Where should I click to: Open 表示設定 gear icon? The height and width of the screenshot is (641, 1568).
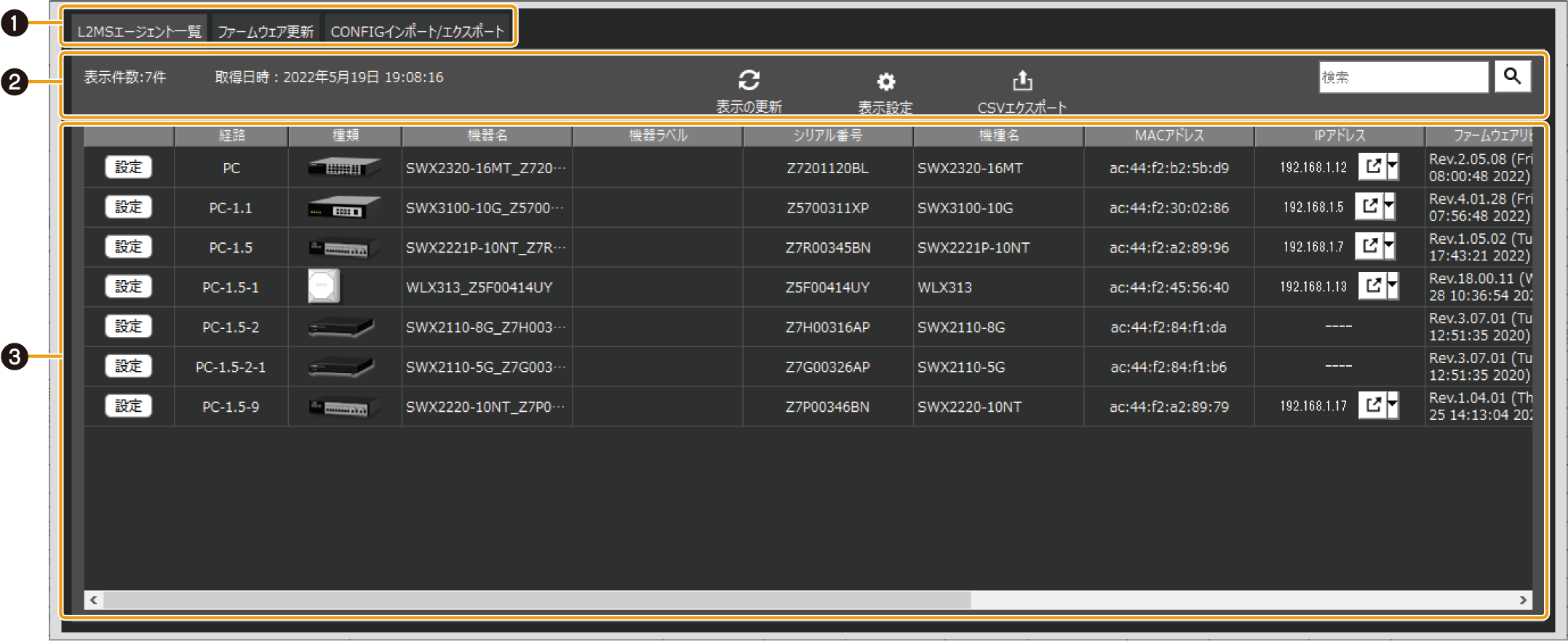886,81
